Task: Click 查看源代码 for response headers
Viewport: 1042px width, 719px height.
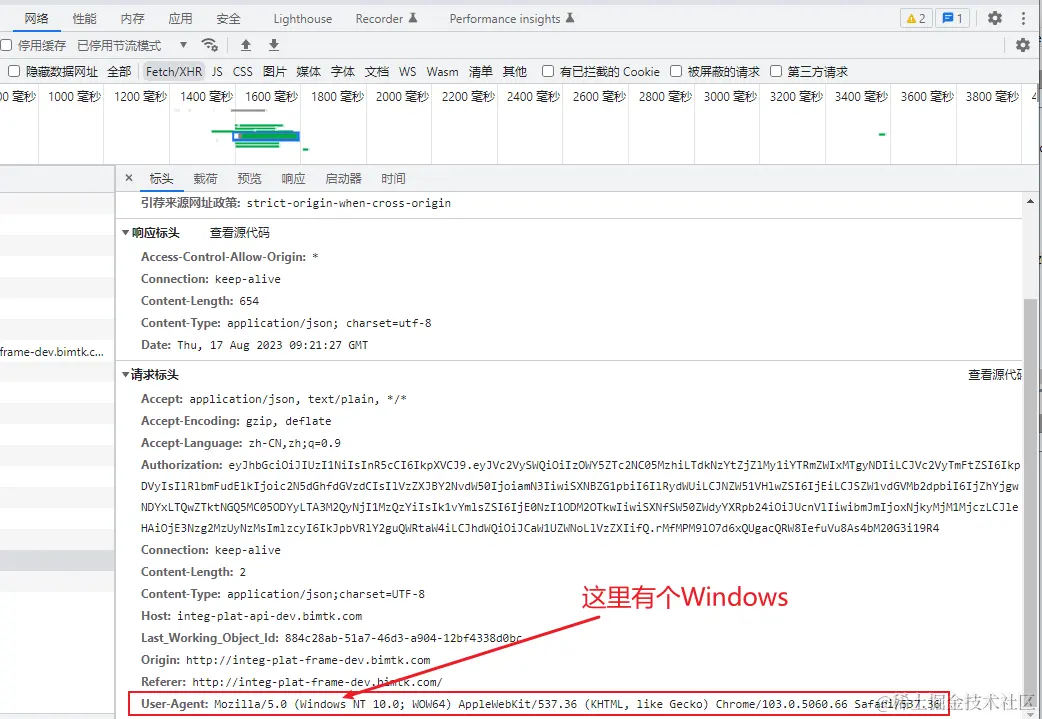Action: point(240,233)
